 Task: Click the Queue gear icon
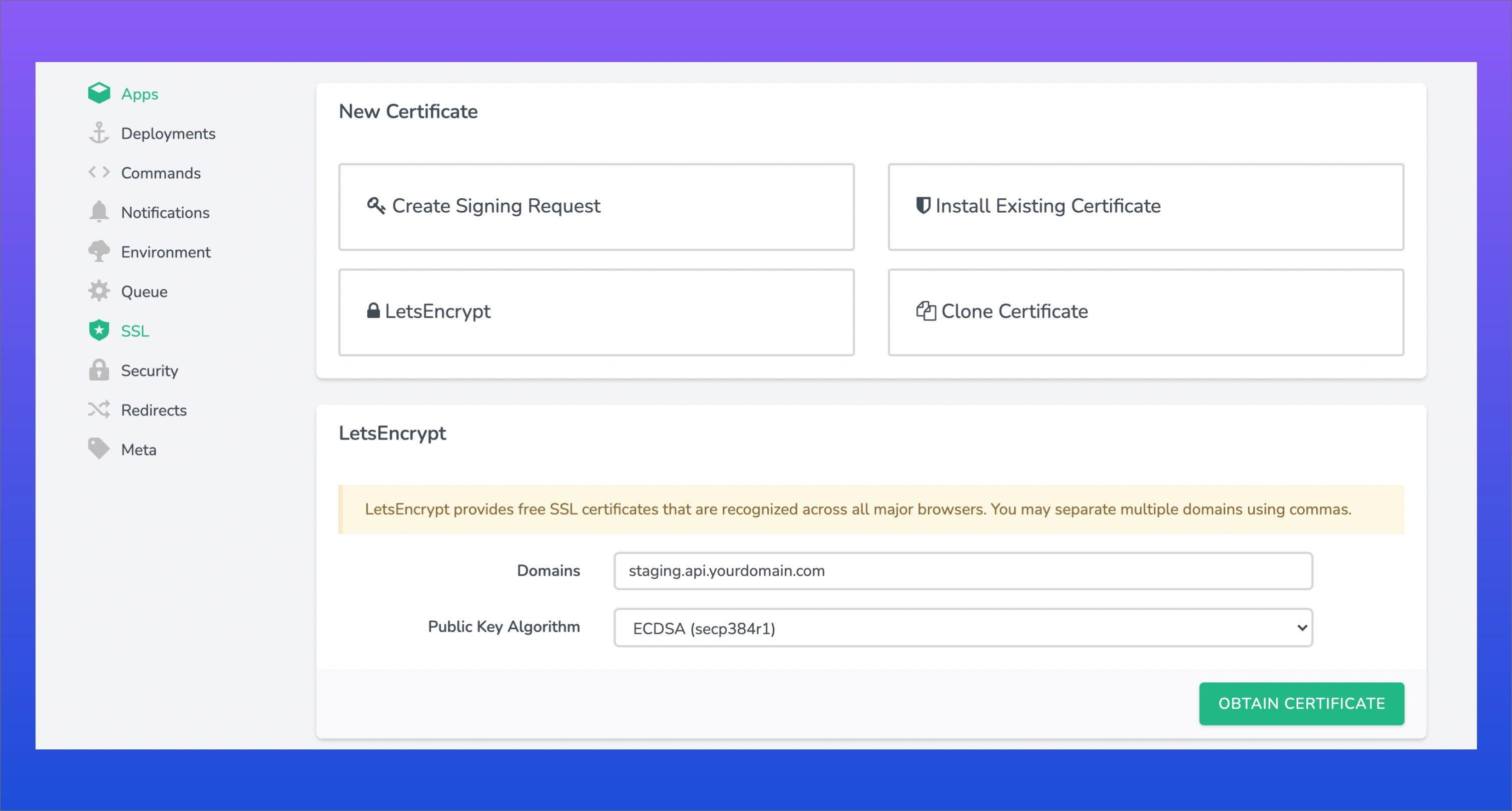(x=99, y=291)
